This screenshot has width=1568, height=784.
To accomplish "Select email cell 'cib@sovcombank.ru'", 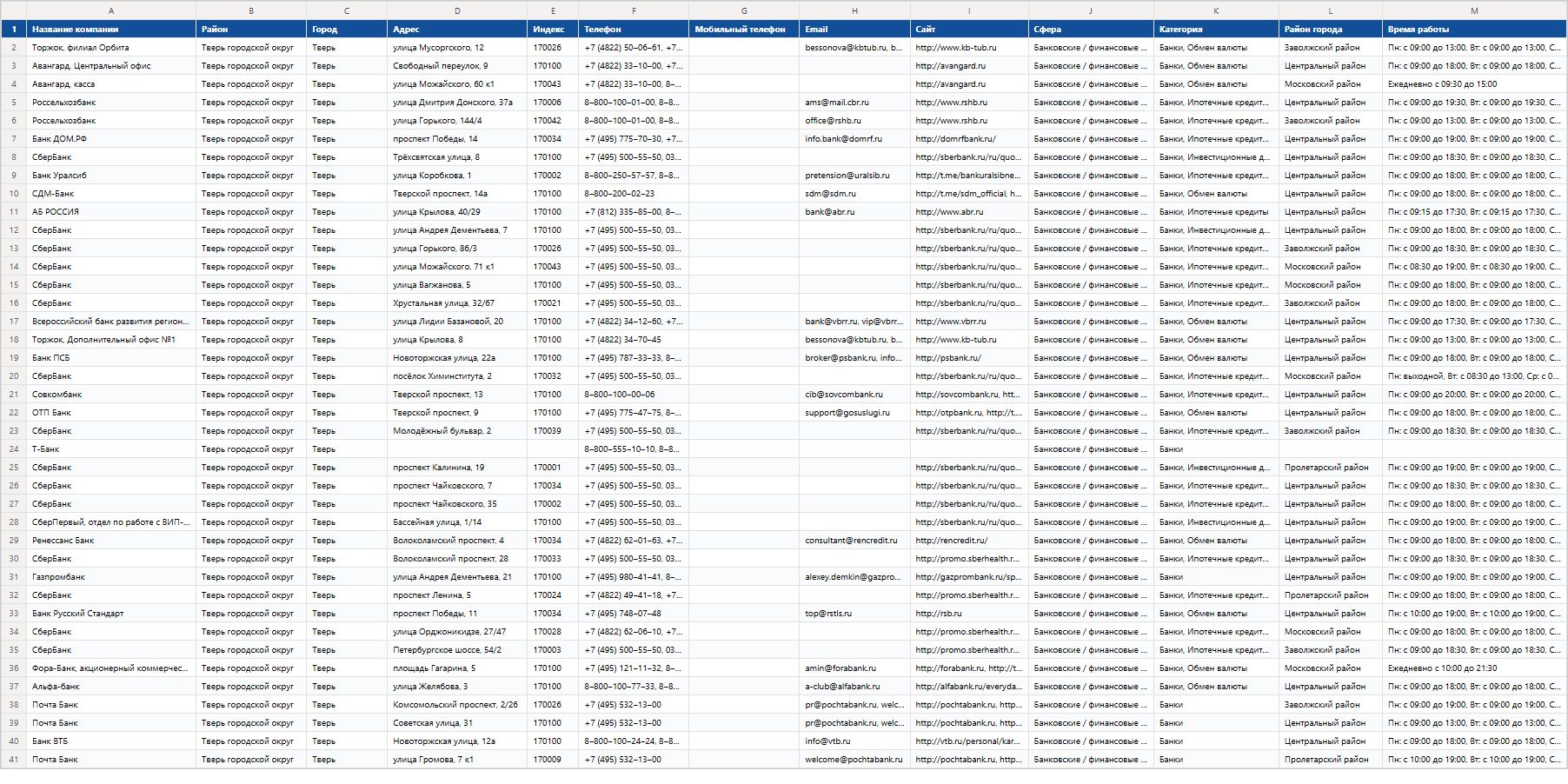I will pos(855,395).
